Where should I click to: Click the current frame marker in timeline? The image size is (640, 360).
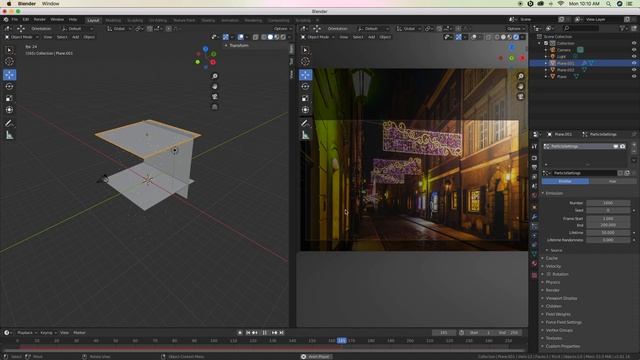tap(342, 340)
